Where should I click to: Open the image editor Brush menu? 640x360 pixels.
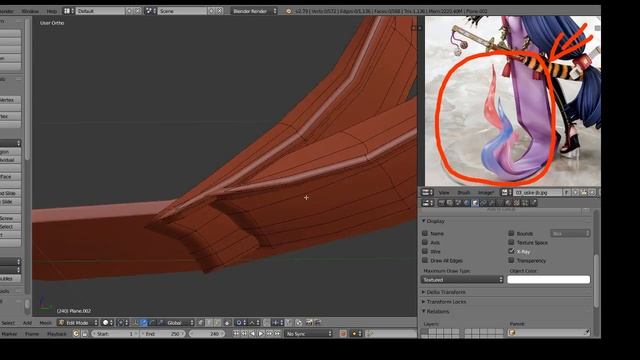(x=463, y=192)
